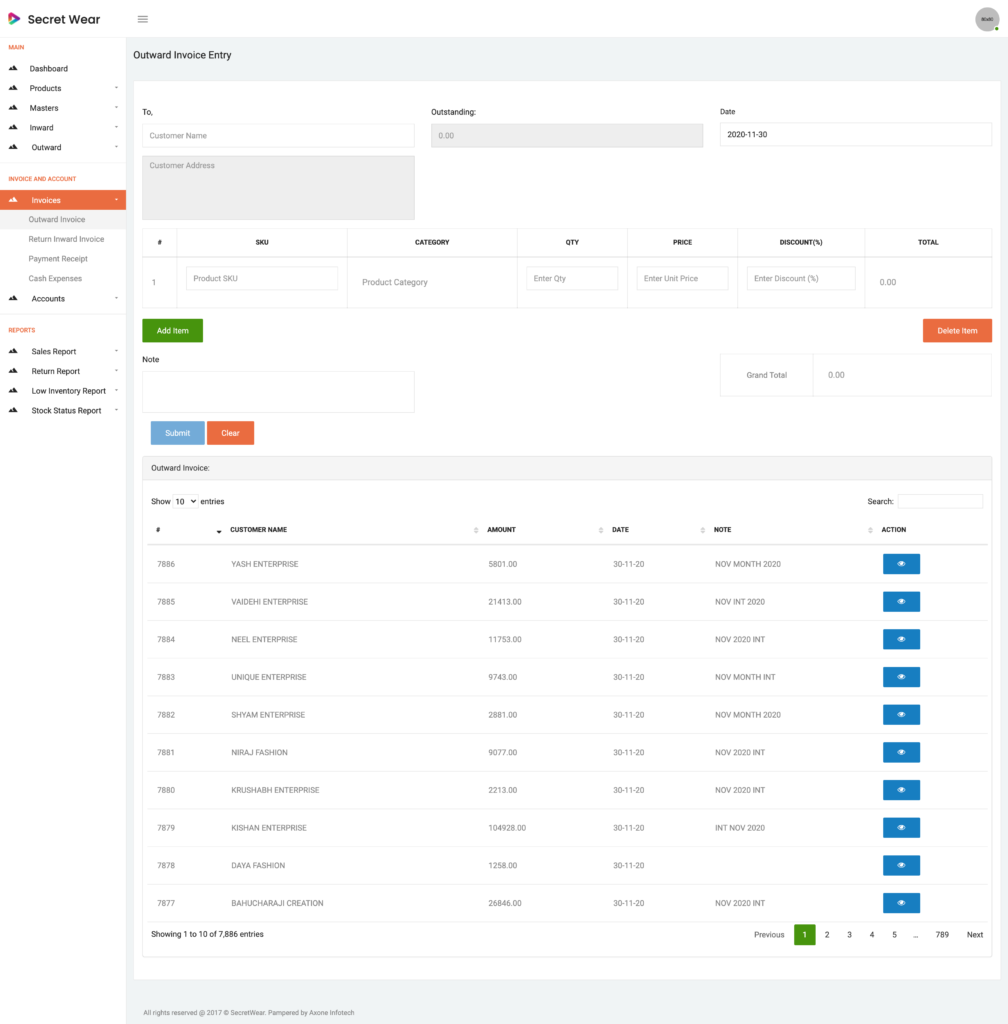Select Payment Receipt in sidebar
Screen dimensions: 1008x1024
pos(58,259)
